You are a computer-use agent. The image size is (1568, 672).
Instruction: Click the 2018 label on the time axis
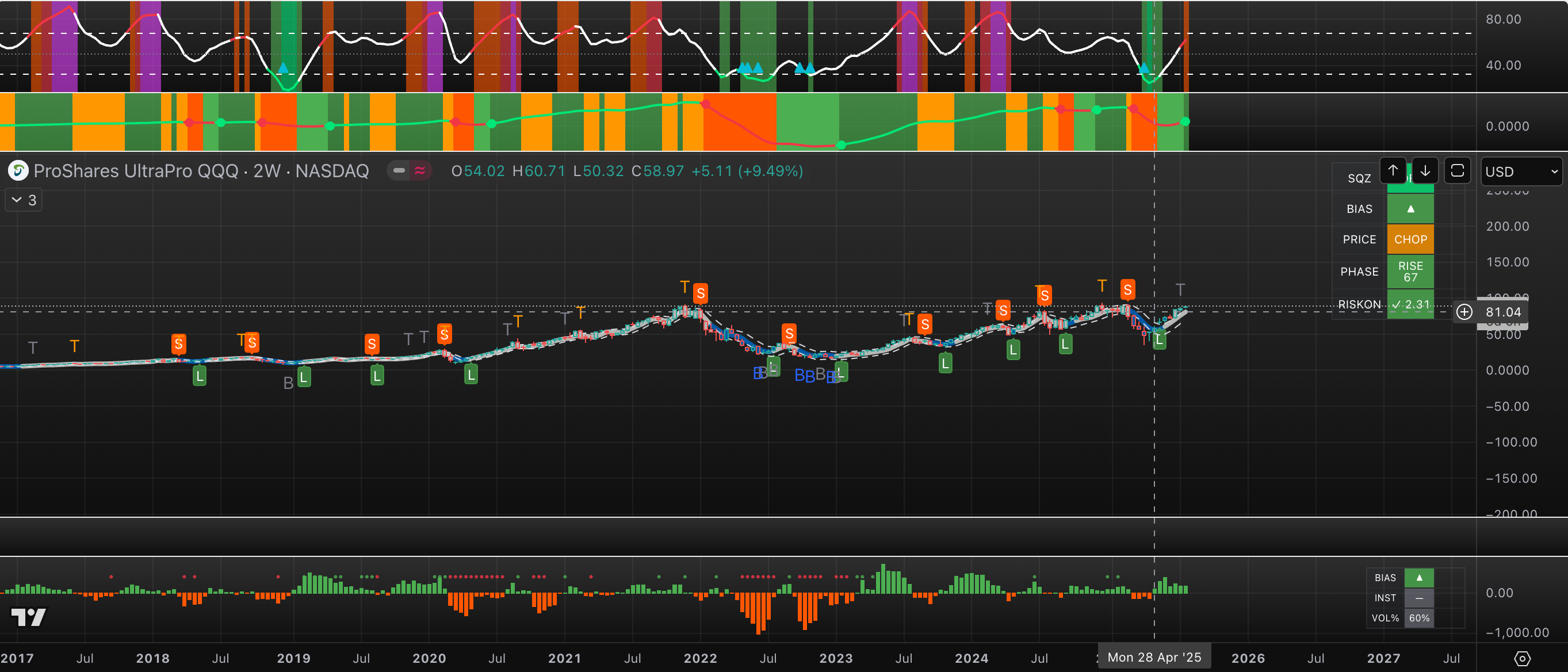(153, 658)
